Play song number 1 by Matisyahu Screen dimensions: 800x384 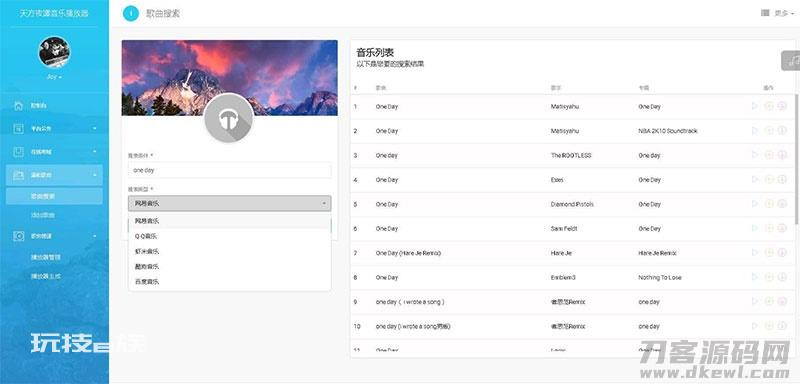[755, 106]
